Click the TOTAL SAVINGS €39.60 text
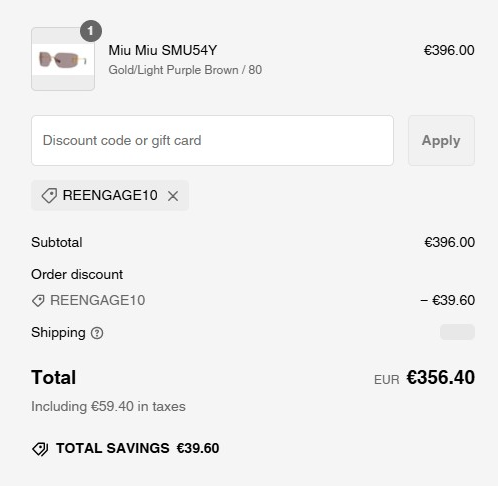The height and width of the screenshot is (486, 498). 137,448
